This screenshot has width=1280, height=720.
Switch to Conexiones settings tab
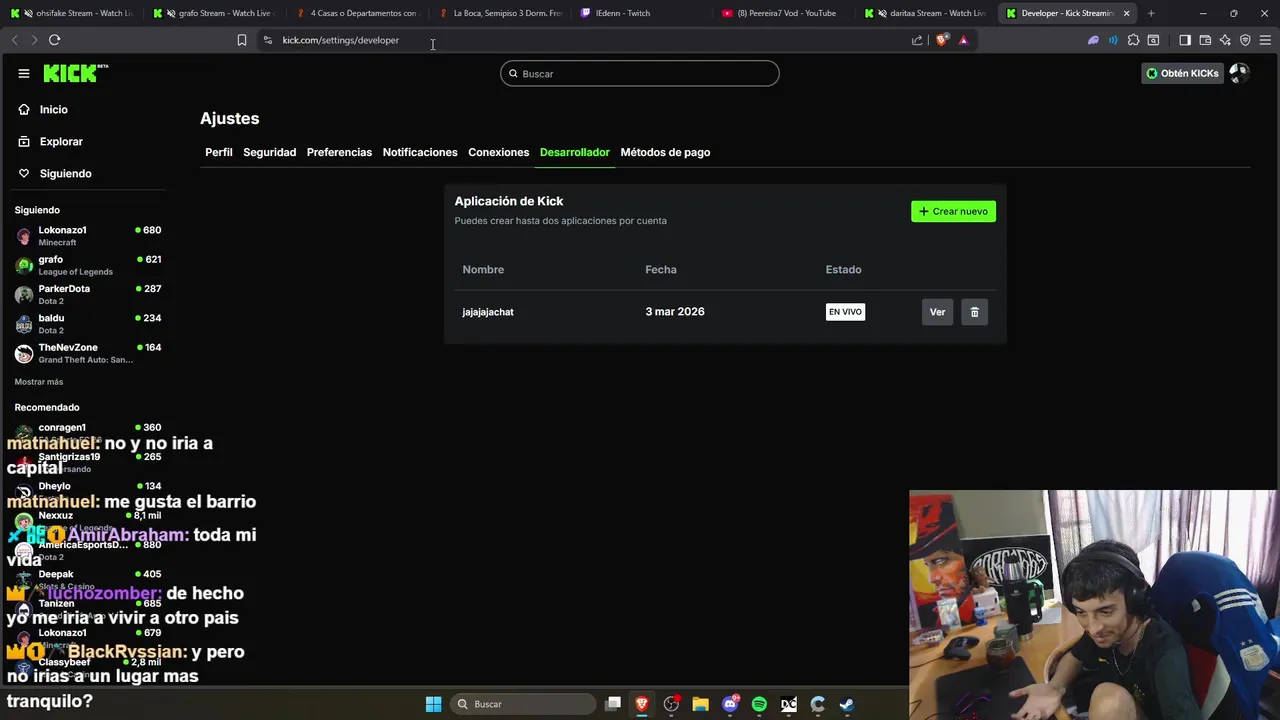click(x=499, y=152)
